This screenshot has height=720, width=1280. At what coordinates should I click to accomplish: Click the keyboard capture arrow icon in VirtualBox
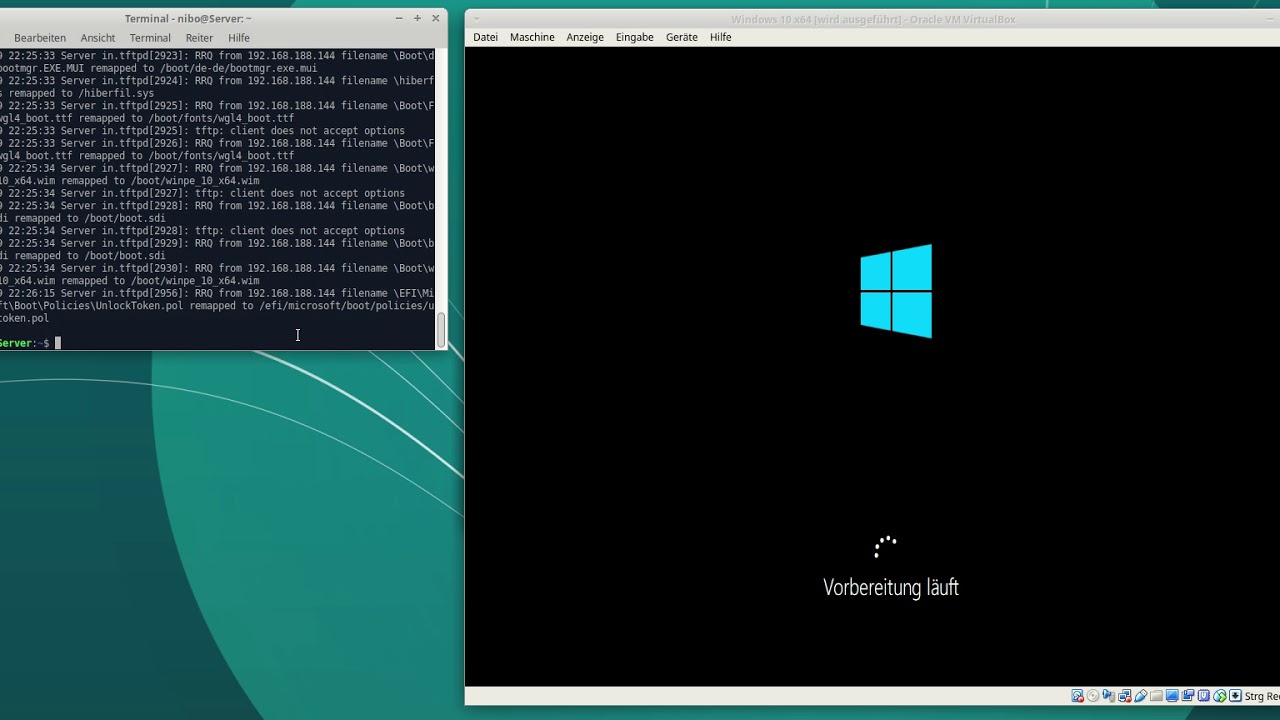click(x=1235, y=696)
